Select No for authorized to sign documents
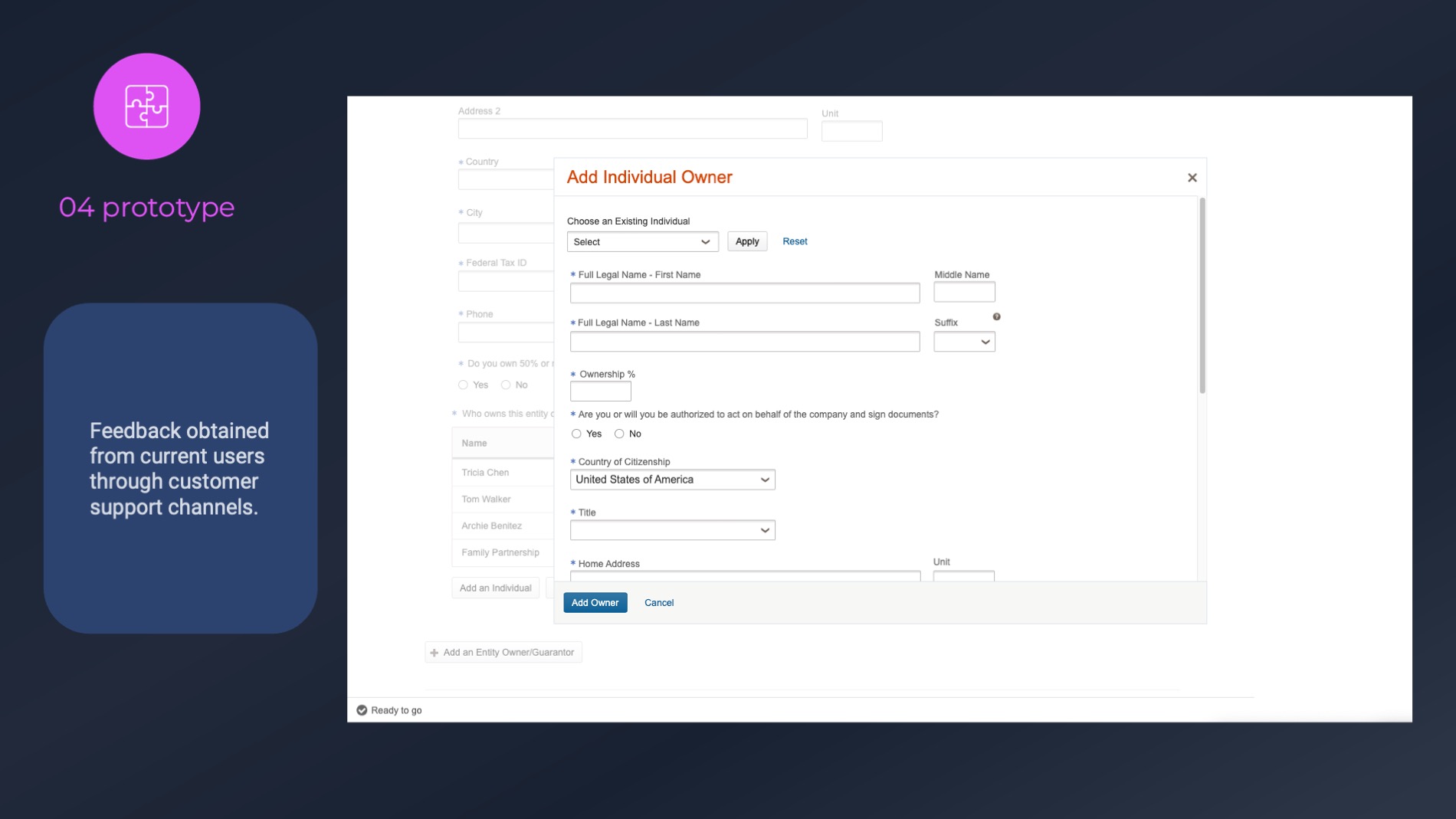The height and width of the screenshot is (819, 1456). [x=619, y=434]
